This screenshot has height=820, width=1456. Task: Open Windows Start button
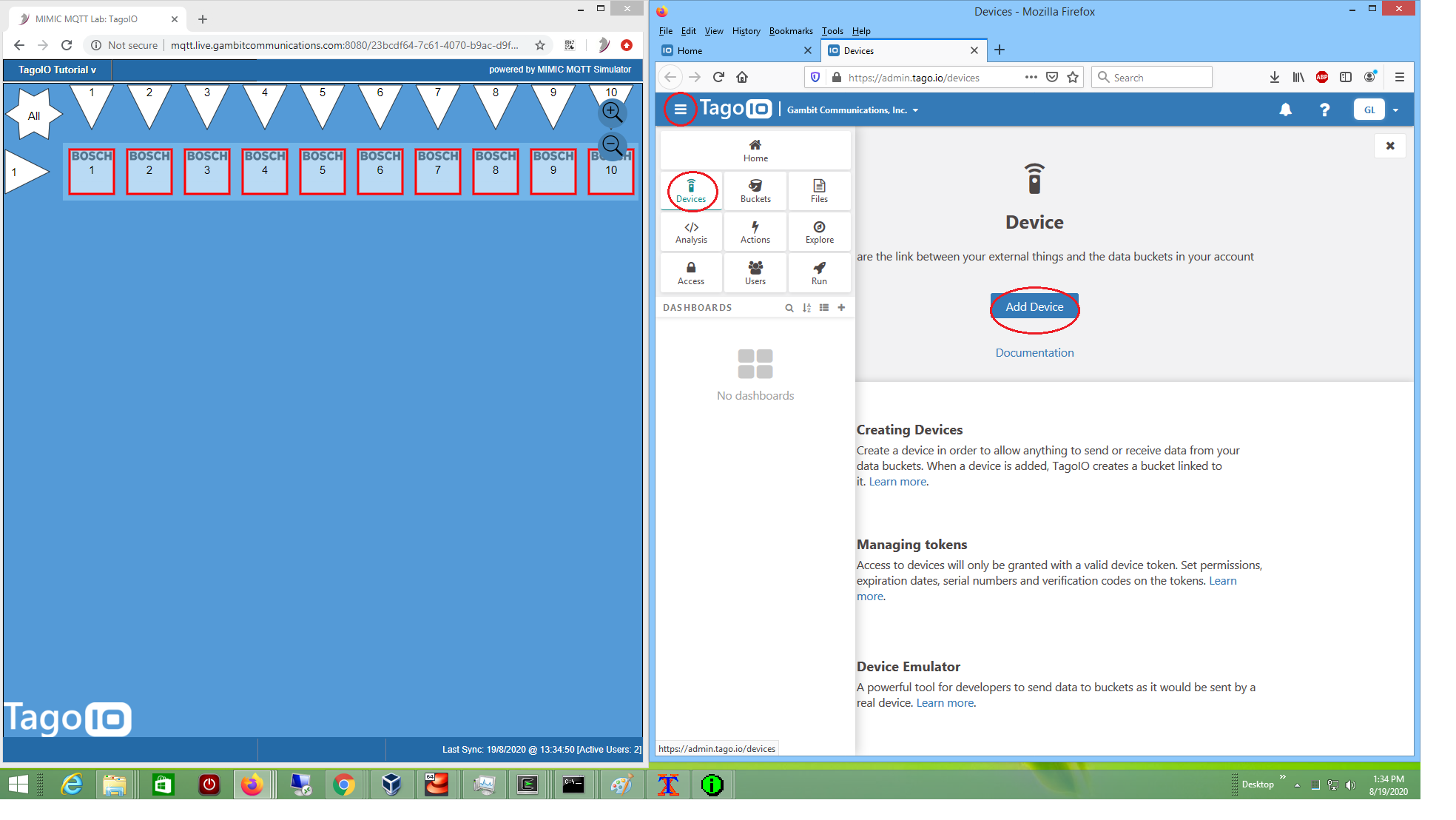click(x=18, y=784)
